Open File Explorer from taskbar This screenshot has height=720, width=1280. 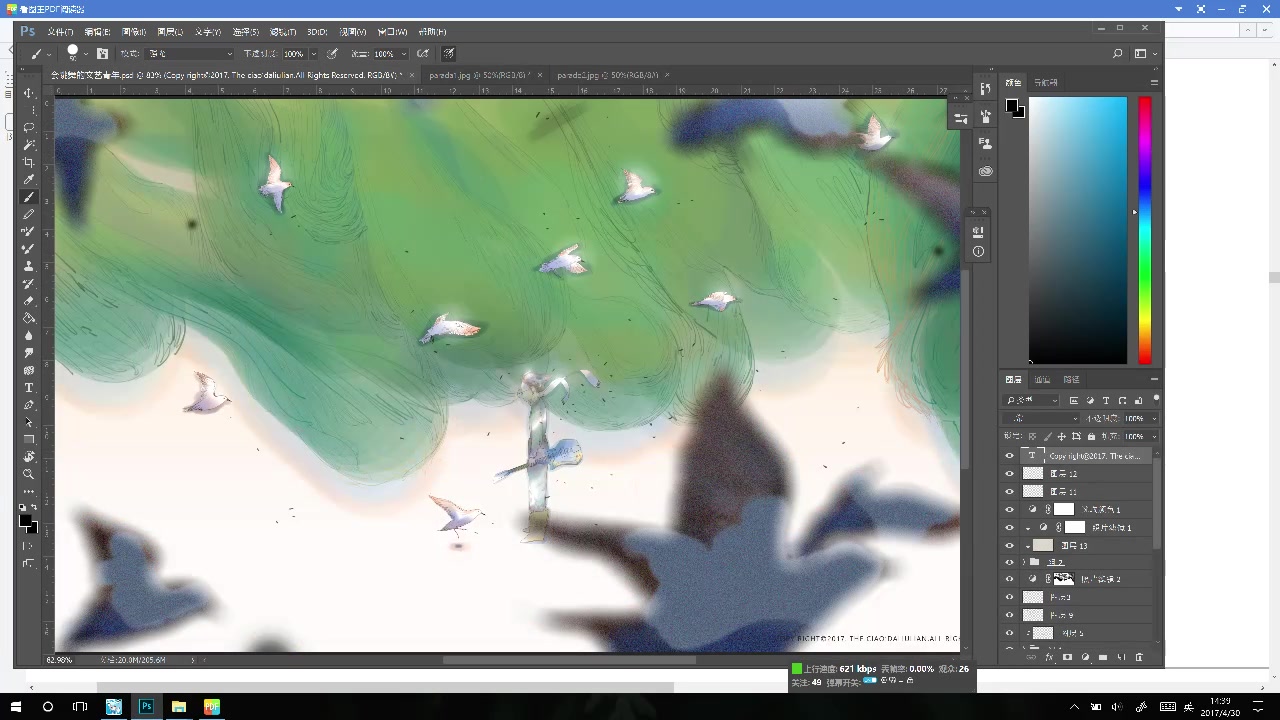pyautogui.click(x=179, y=707)
